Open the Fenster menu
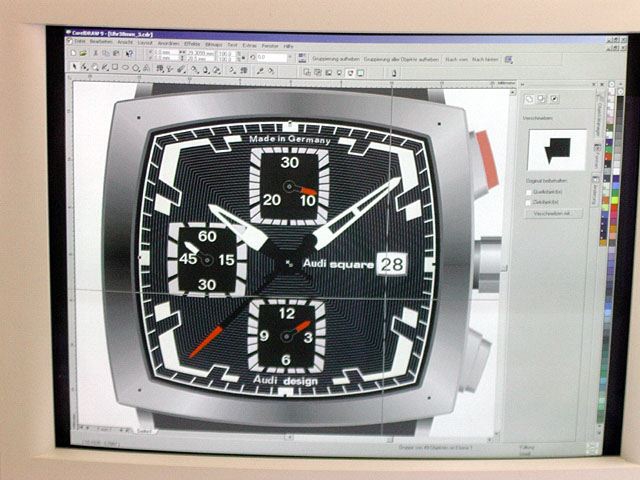Image resolution: width=640 pixels, height=480 pixels. 270,46
